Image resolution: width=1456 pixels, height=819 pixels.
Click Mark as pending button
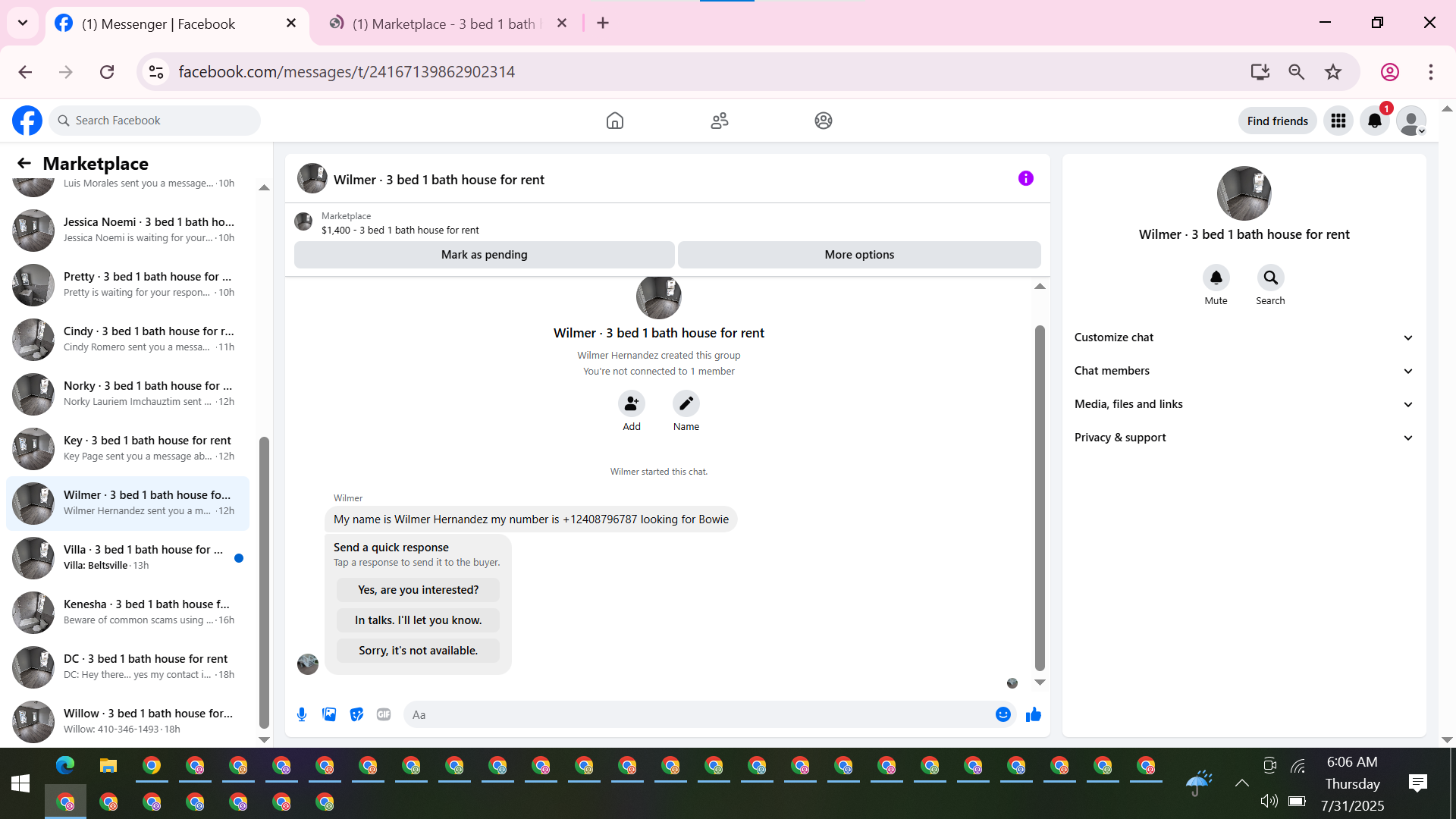[484, 255]
